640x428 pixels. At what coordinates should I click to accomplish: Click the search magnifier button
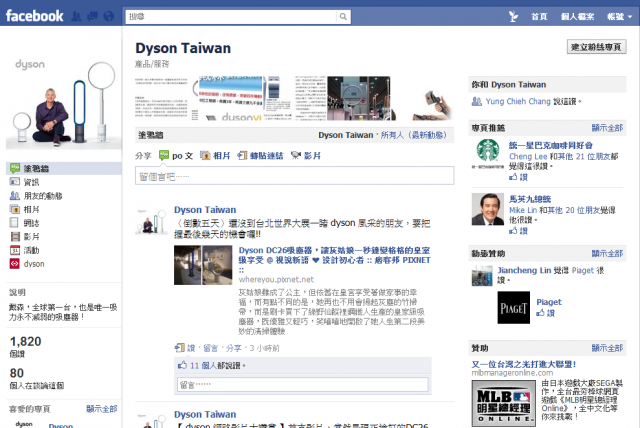(x=343, y=17)
